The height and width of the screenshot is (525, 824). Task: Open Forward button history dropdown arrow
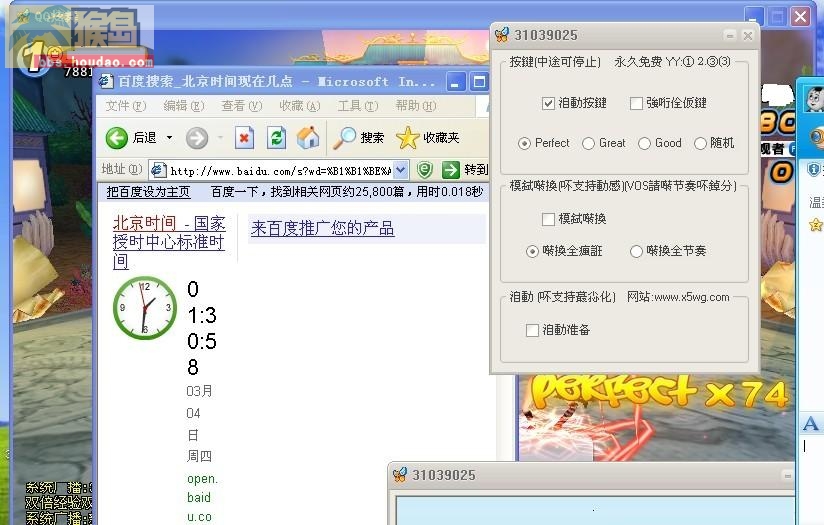[221, 138]
